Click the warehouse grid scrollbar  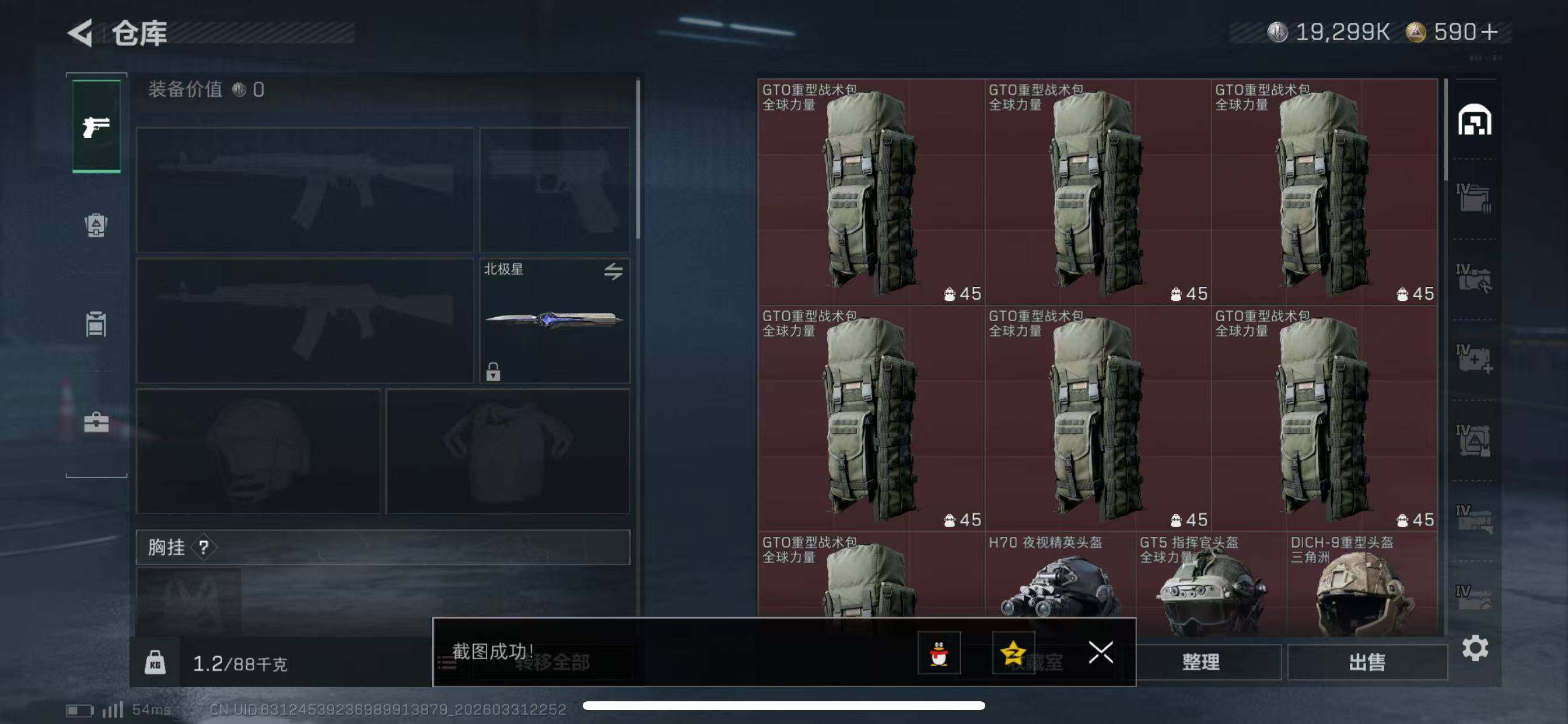point(1445,129)
